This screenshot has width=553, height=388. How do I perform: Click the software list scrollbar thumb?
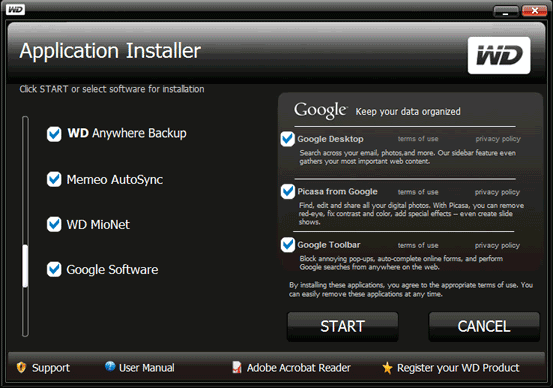(x=25, y=266)
